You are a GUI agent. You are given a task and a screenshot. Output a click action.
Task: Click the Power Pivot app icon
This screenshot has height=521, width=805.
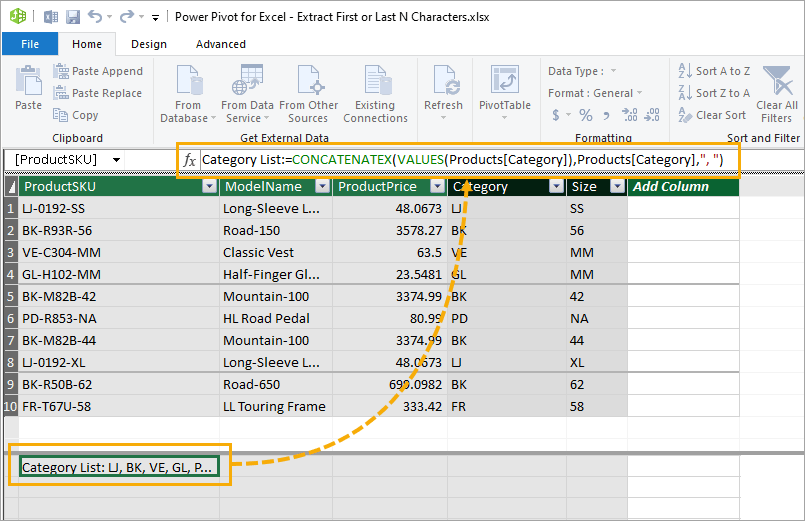pos(17,16)
